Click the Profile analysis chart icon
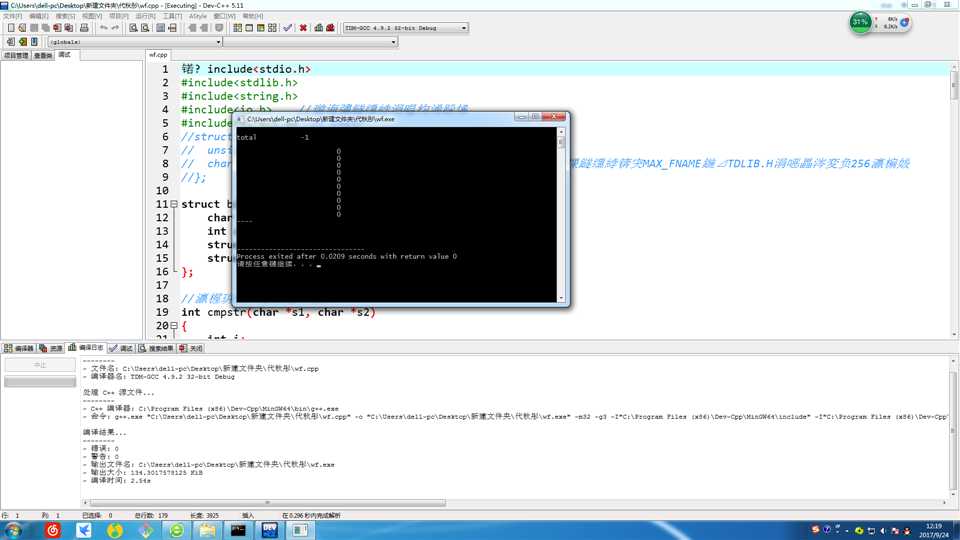Viewport: 960px width, 540px height. (318, 28)
